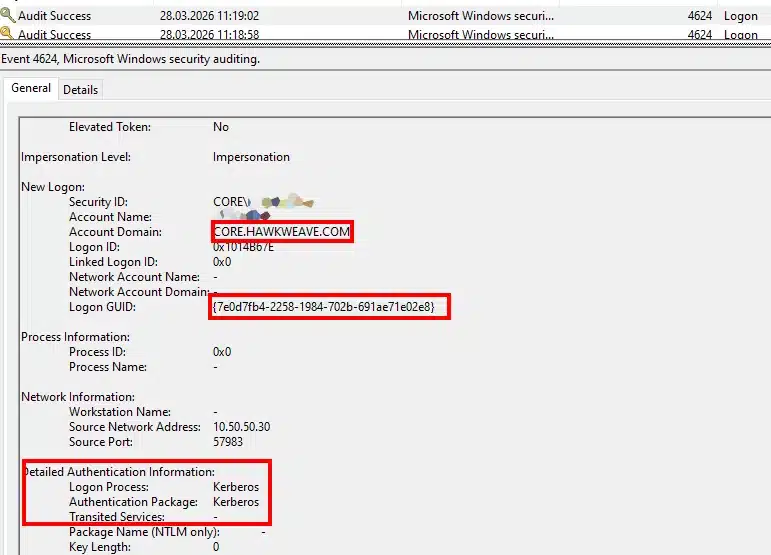
Task: Click the Key Length value 0
Action: [x=216, y=547]
